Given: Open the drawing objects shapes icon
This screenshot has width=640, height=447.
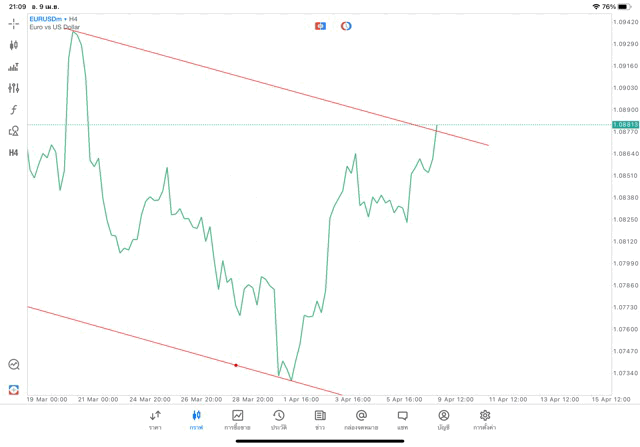Looking at the screenshot, I should (x=14, y=130).
